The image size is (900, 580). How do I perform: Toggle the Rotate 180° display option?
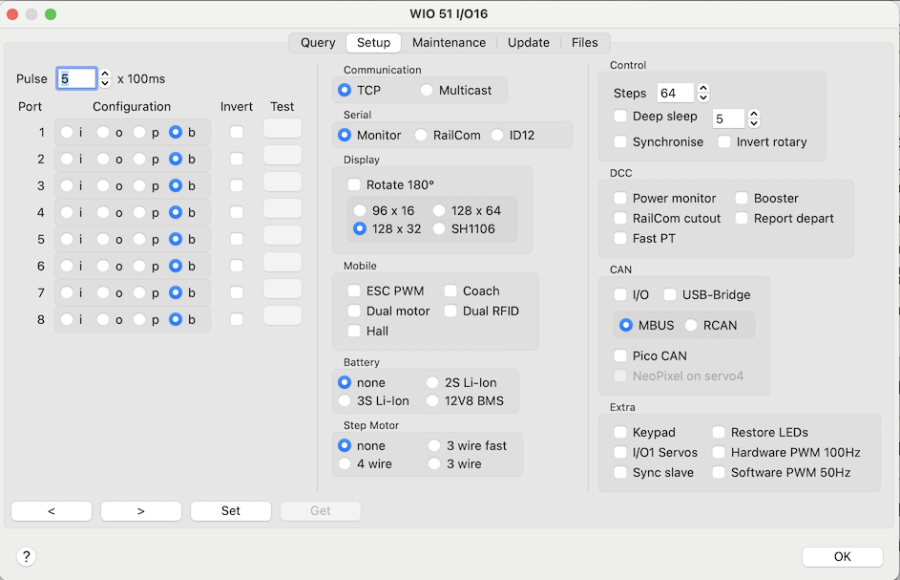354,185
